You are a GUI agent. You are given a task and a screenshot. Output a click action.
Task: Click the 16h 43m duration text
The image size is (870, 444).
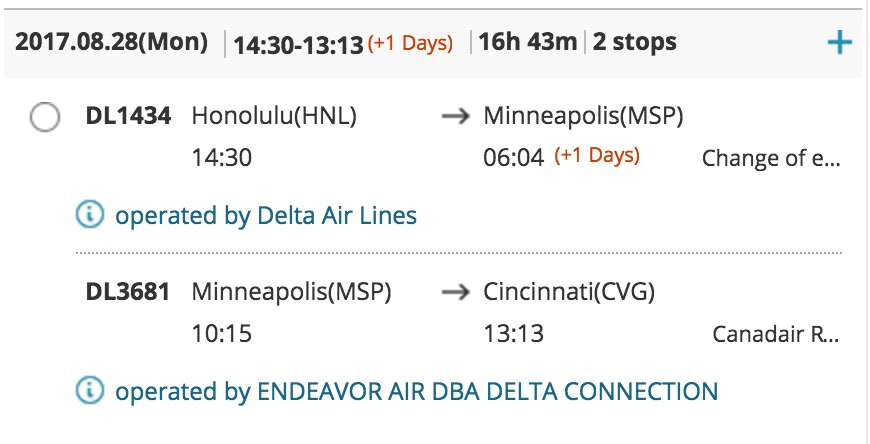pyautogui.click(x=527, y=42)
